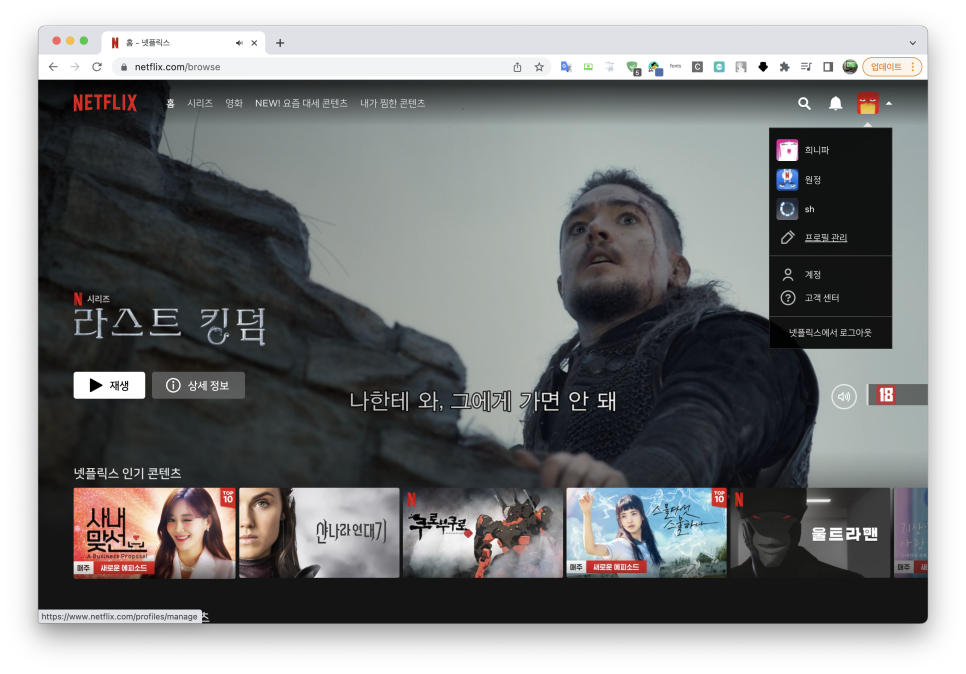
Task: Click the person icon beside 계정
Action: tap(787, 274)
